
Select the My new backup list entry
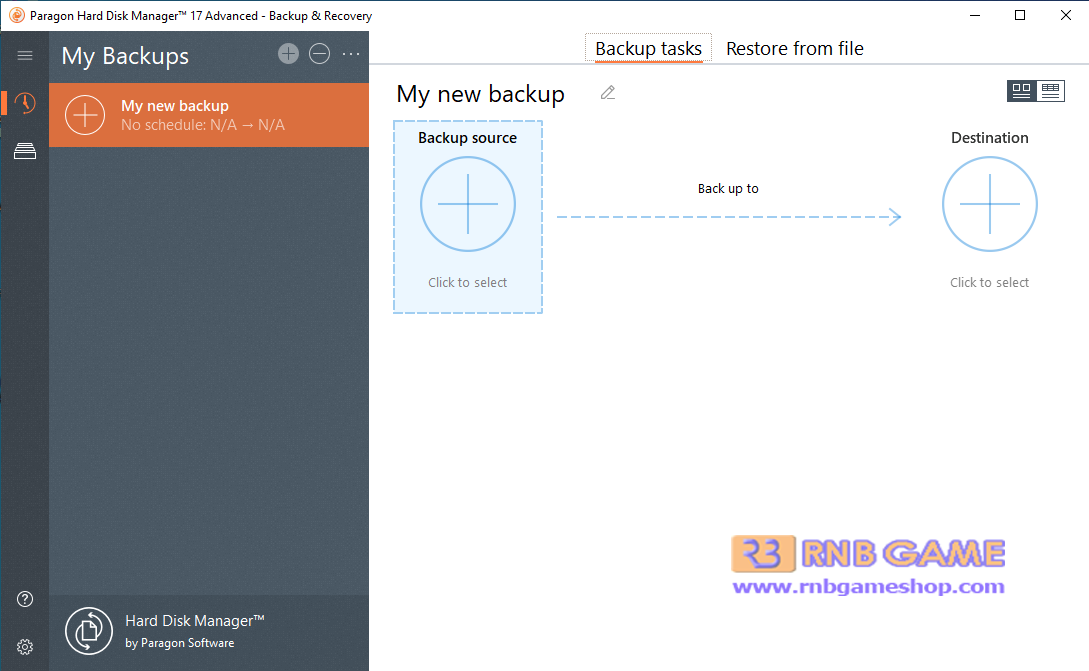(209, 115)
